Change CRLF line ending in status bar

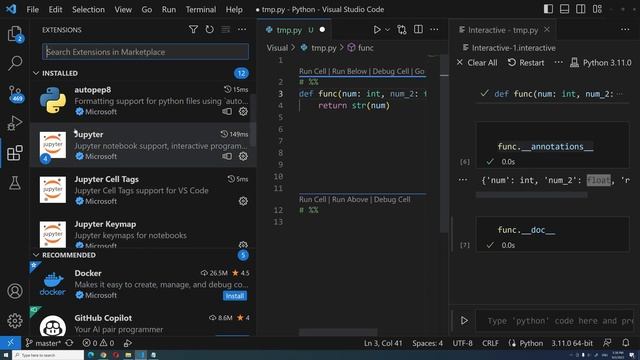click(x=490, y=343)
